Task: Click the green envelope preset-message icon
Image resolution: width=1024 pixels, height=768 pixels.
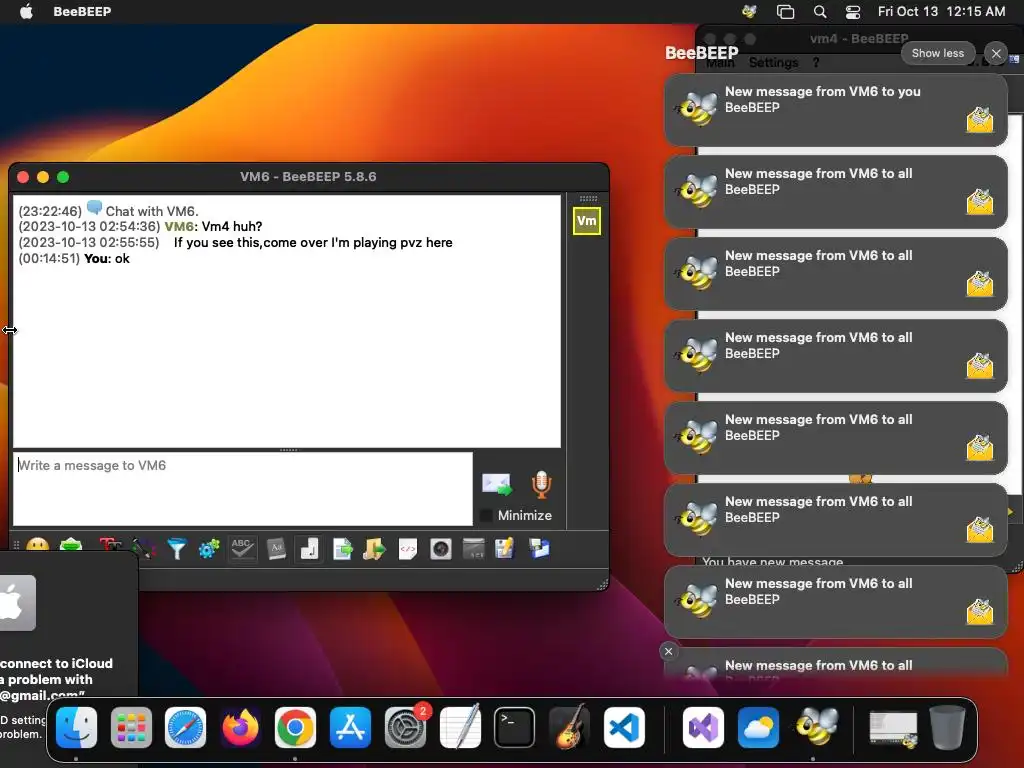Action: (71, 546)
